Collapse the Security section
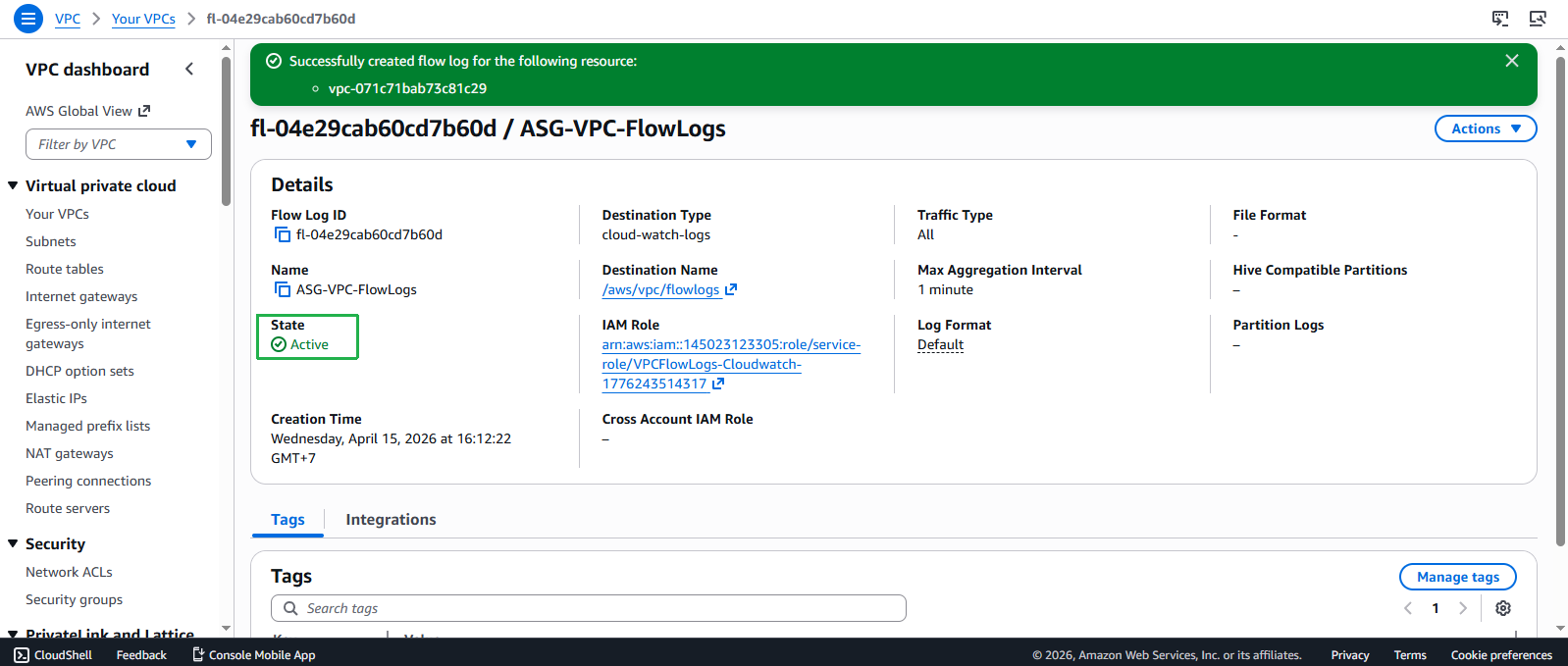Screen dimensions: 1568x666 coord(14,543)
